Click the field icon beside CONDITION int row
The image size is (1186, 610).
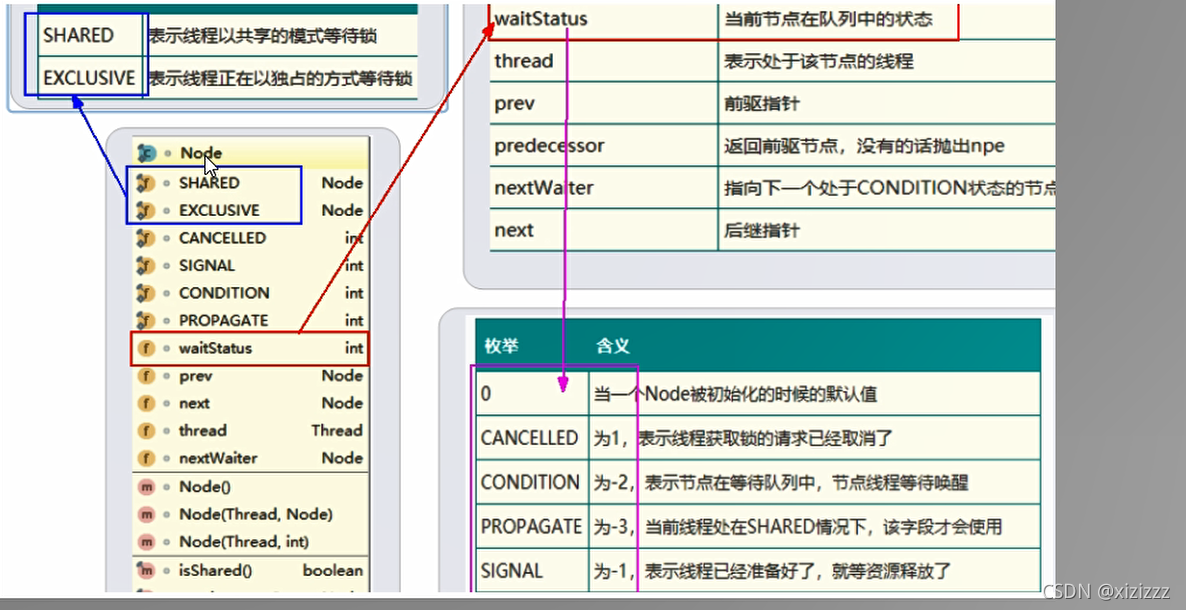coord(145,293)
